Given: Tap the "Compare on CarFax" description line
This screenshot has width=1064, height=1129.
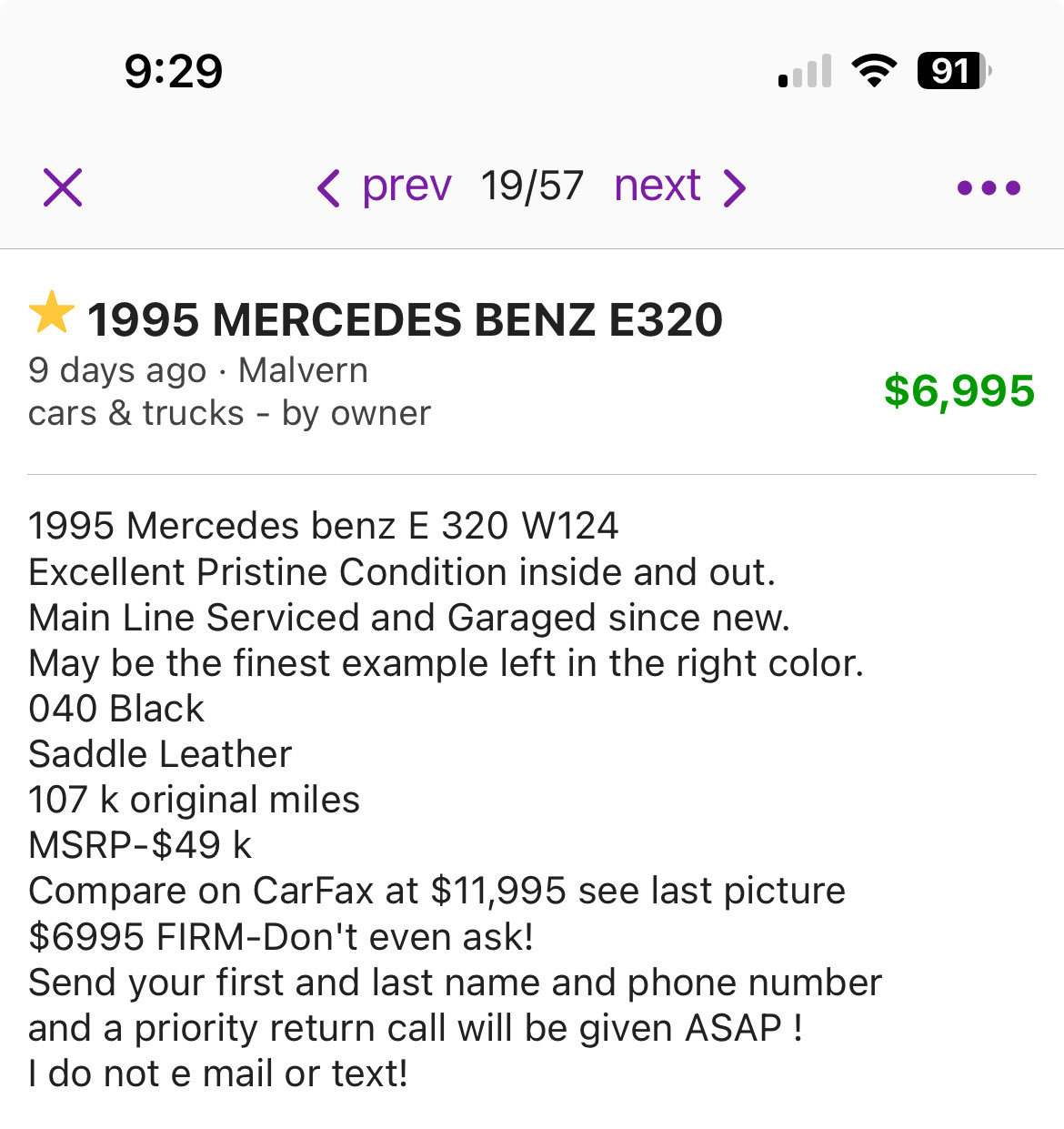Looking at the screenshot, I should (437, 891).
